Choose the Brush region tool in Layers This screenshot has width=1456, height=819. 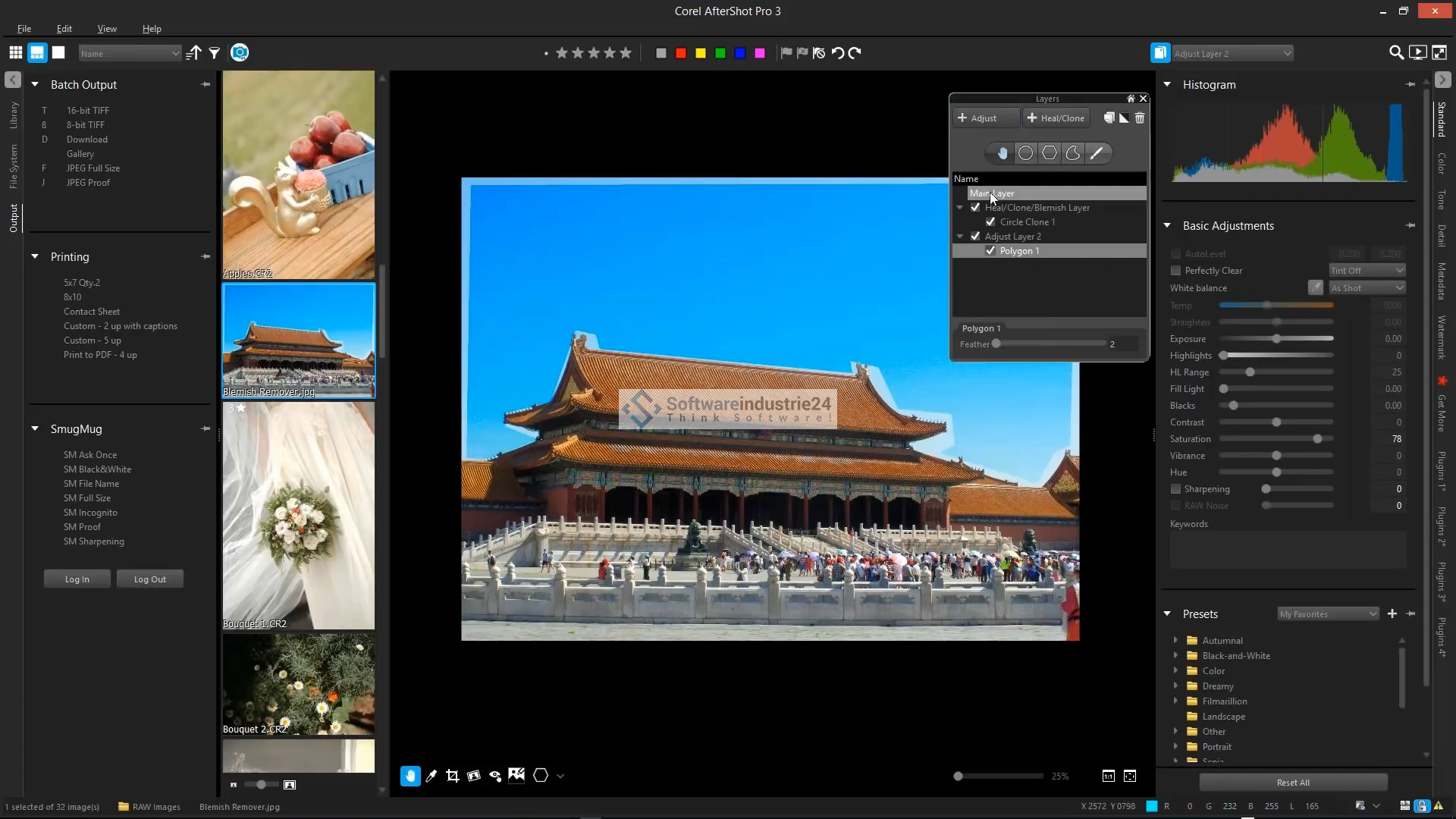1097,153
